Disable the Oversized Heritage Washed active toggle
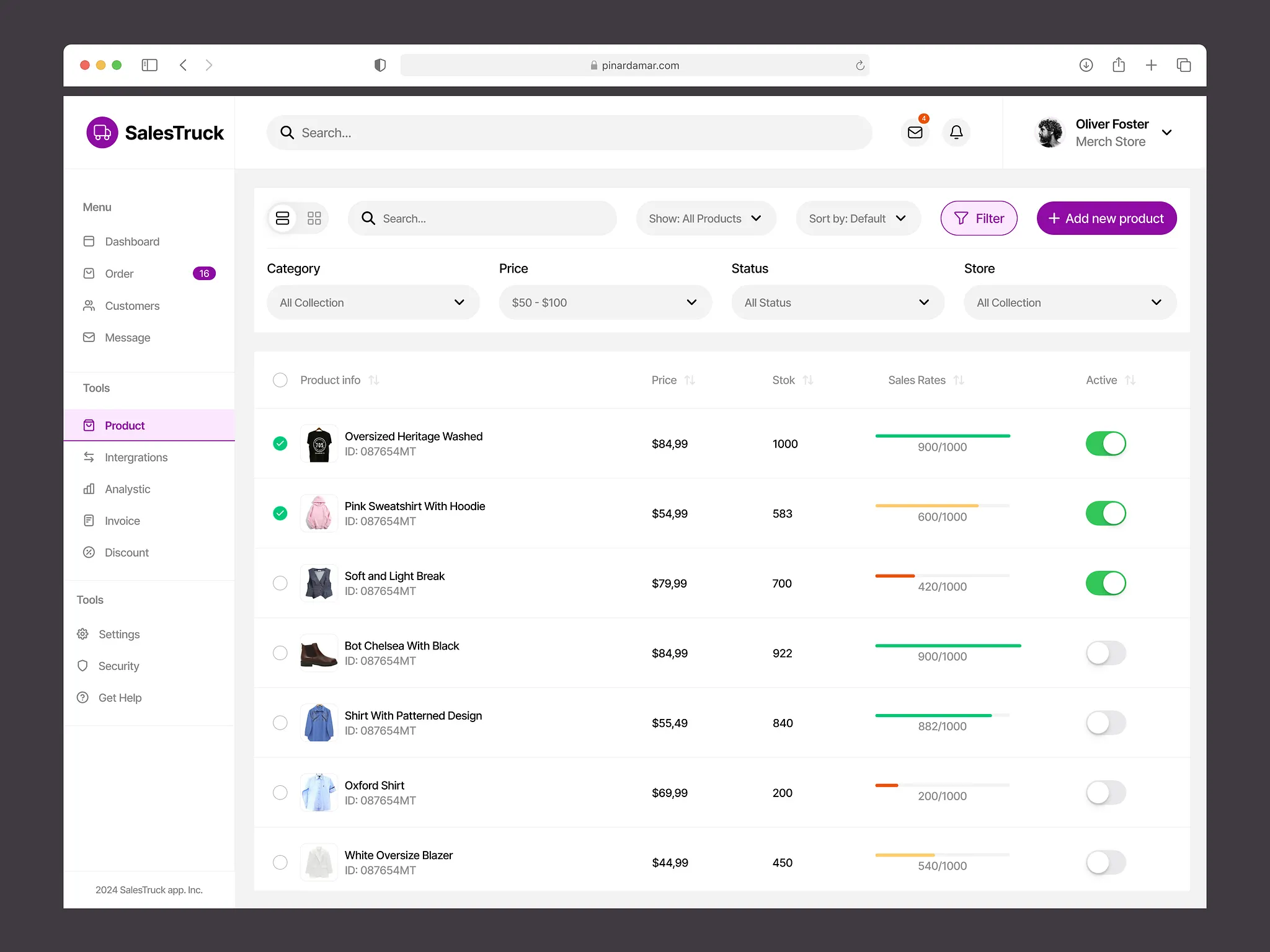 [x=1106, y=444]
